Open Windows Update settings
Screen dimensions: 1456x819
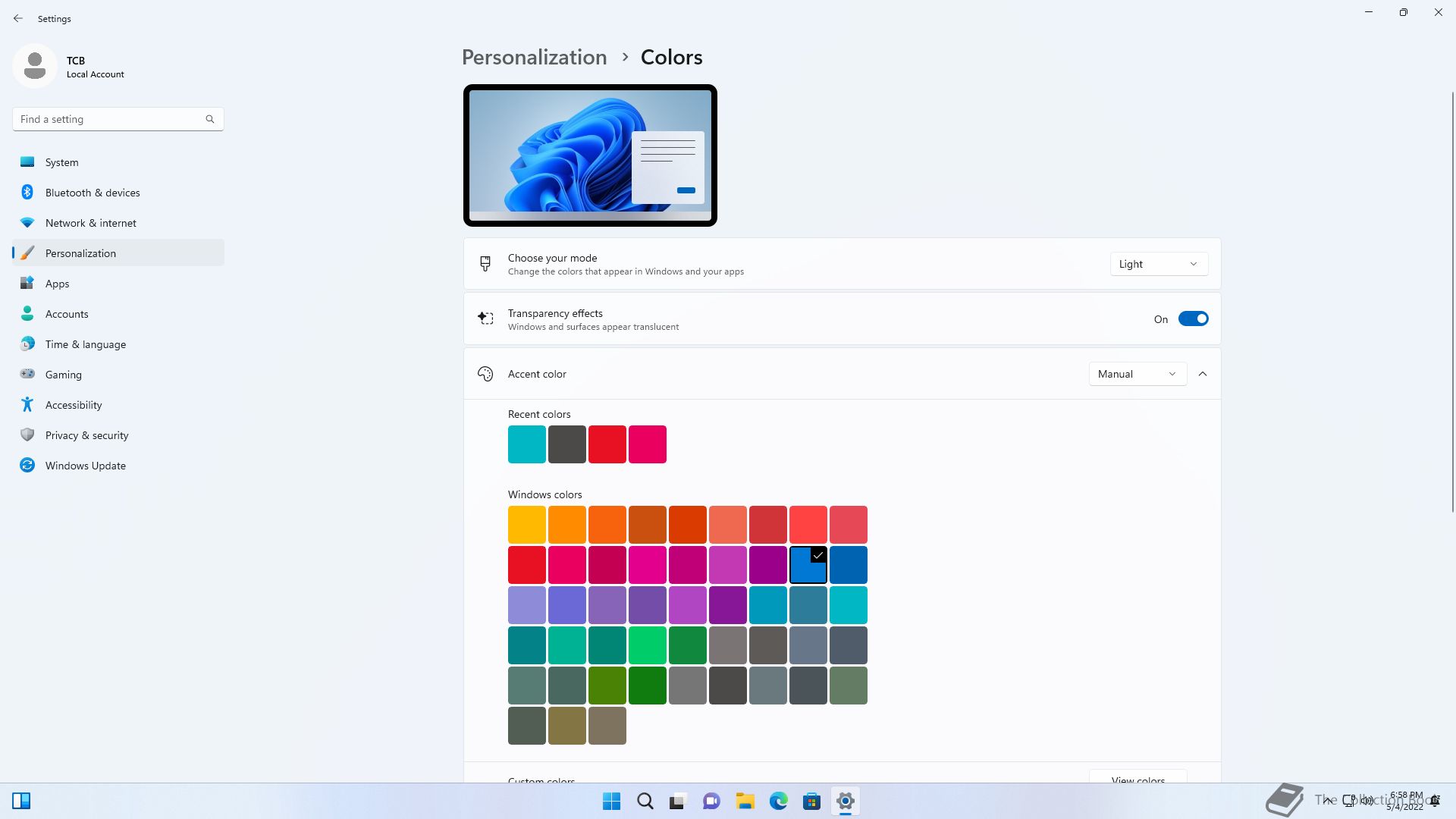(118, 466)
